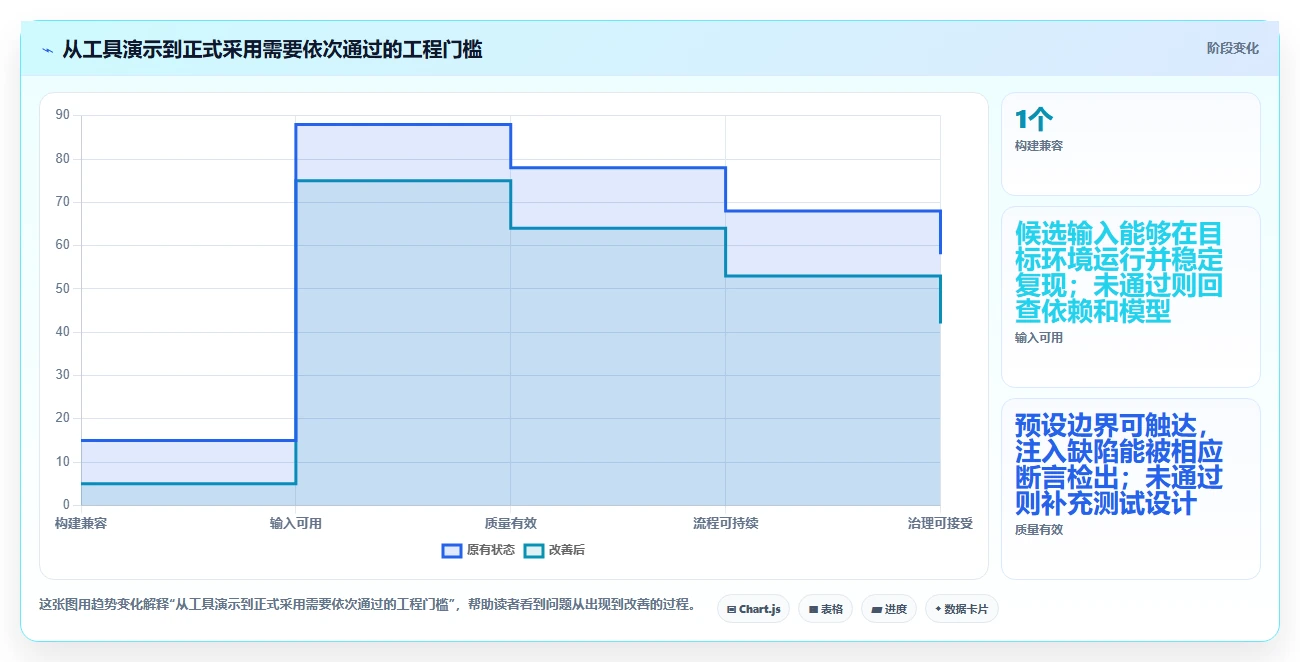Click the 阶段变化 label in header

point(1232,48)
